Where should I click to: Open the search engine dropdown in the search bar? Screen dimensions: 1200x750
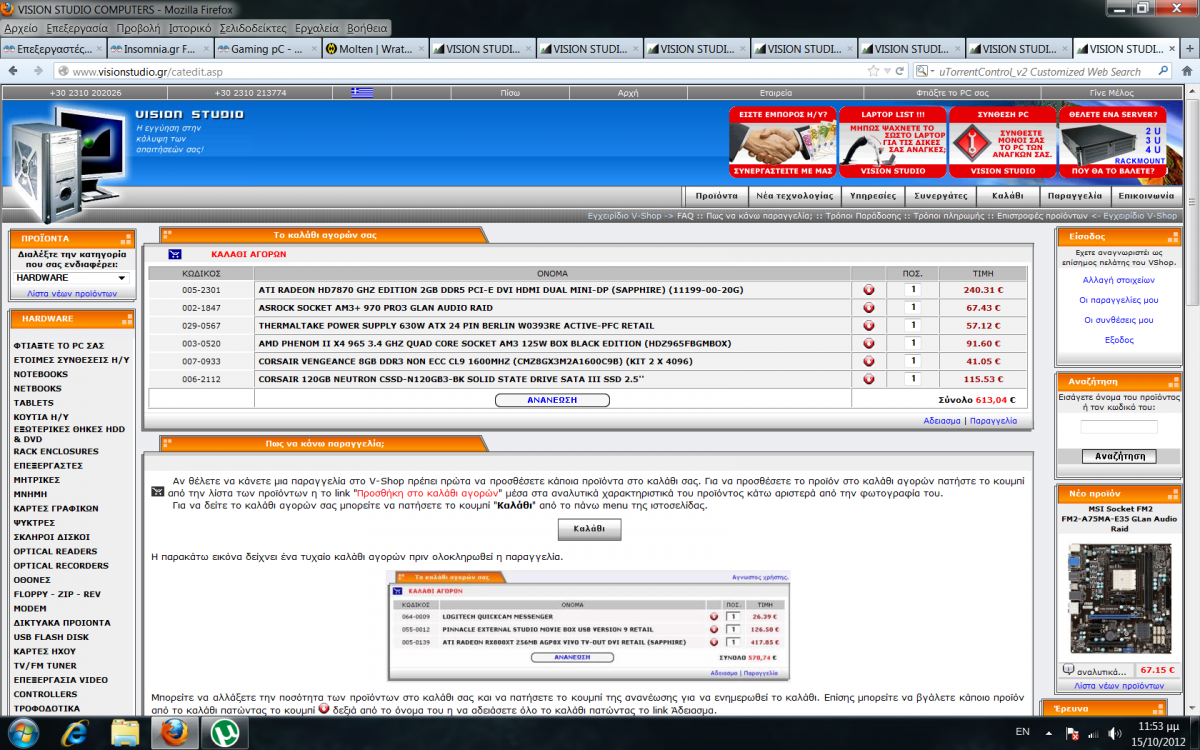tap(926, 71)
